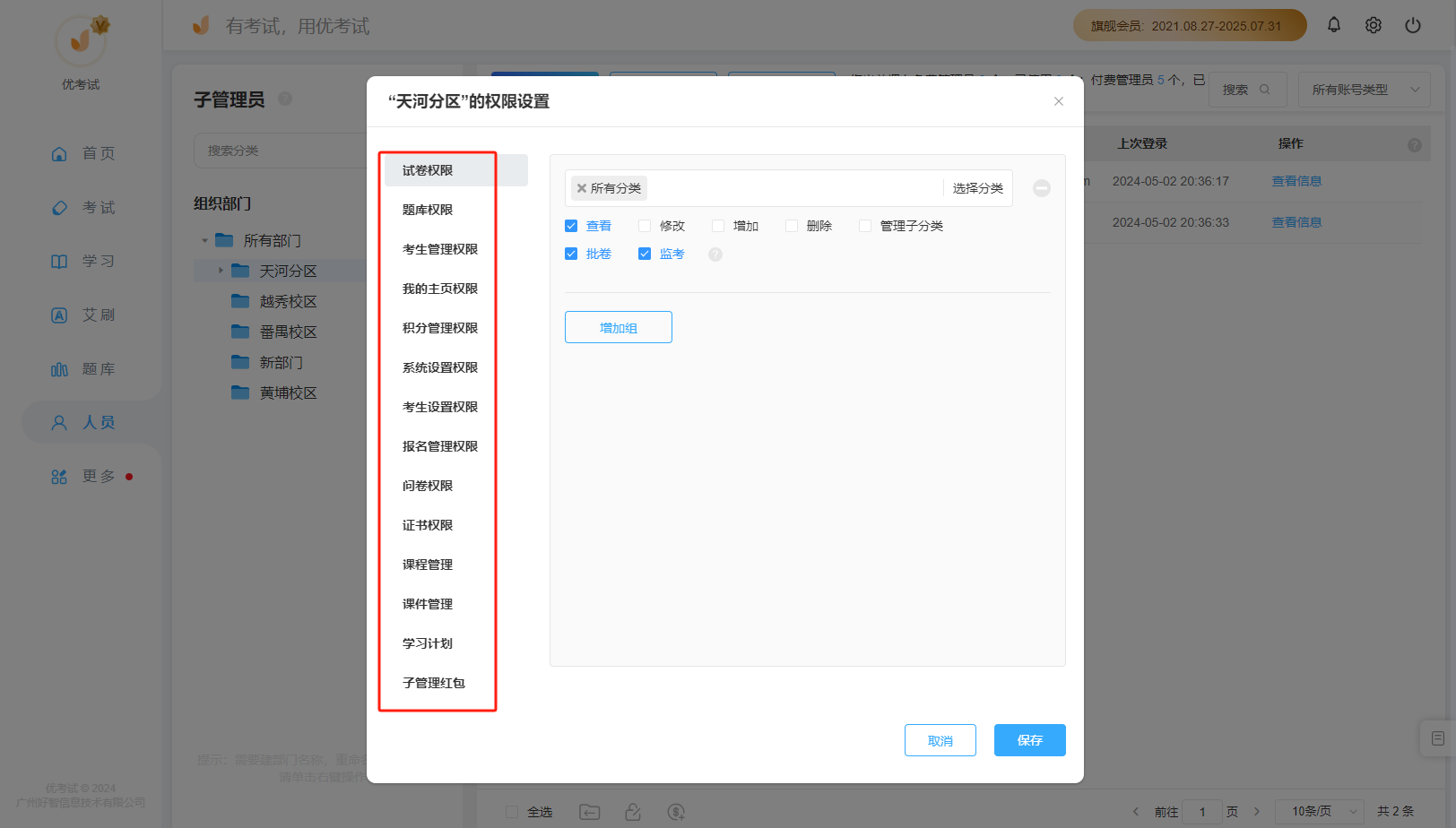Select the 证书权限 tab

tap(456, 525)
